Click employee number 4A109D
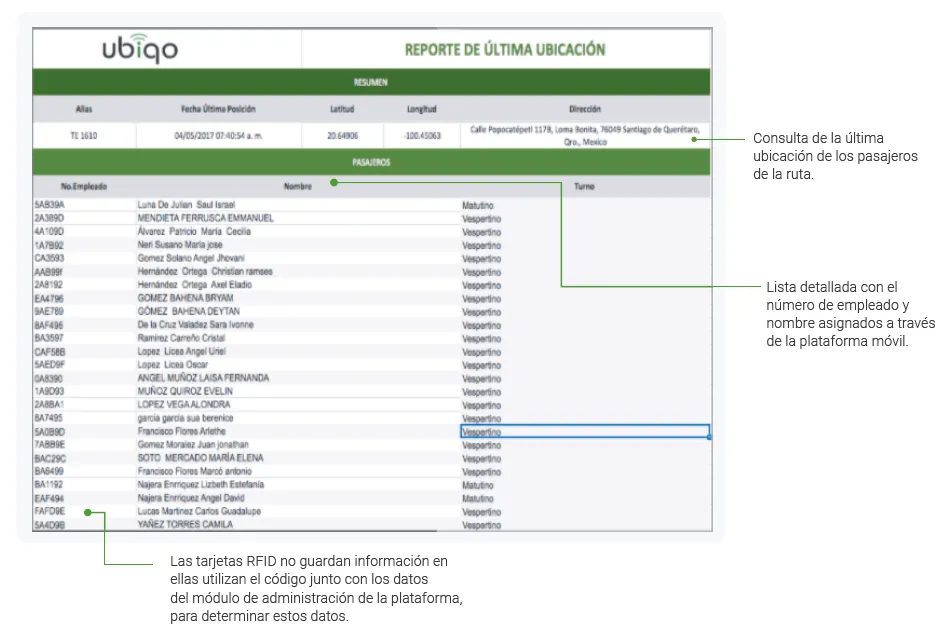The image size is (949, 630). [x=50, y=232]
